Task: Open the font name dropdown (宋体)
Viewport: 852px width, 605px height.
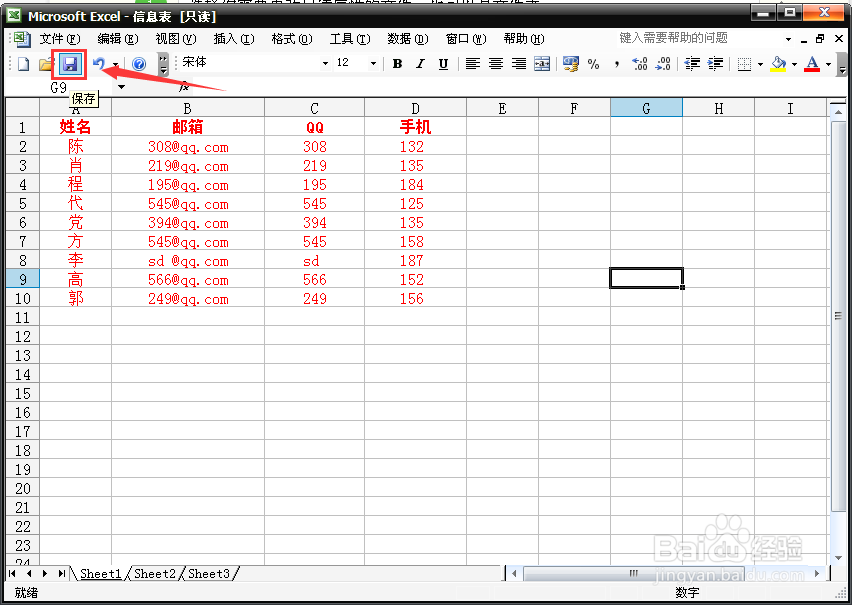Action: coord(325,64)
